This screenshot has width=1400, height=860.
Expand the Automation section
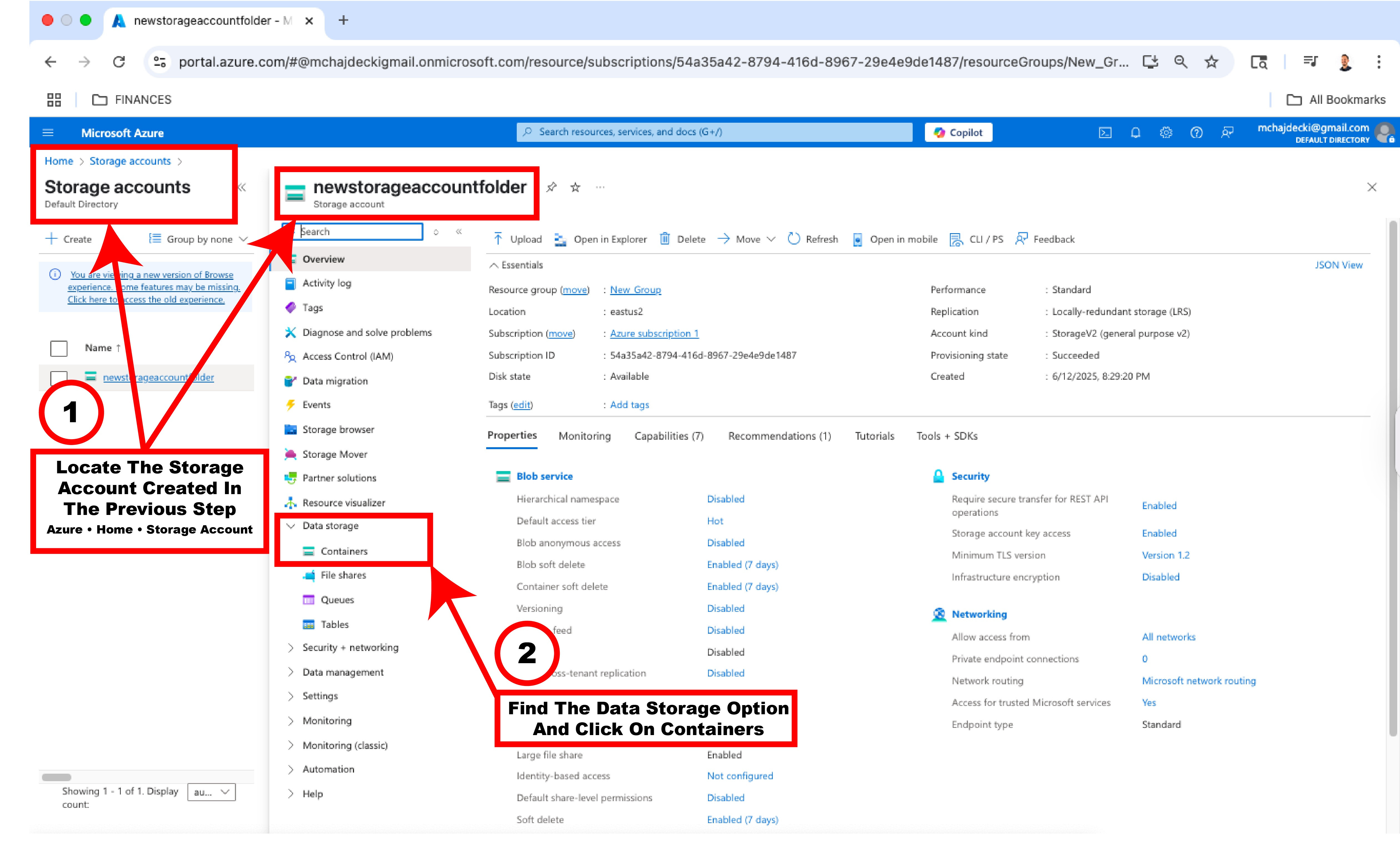(x=291, y=770)
